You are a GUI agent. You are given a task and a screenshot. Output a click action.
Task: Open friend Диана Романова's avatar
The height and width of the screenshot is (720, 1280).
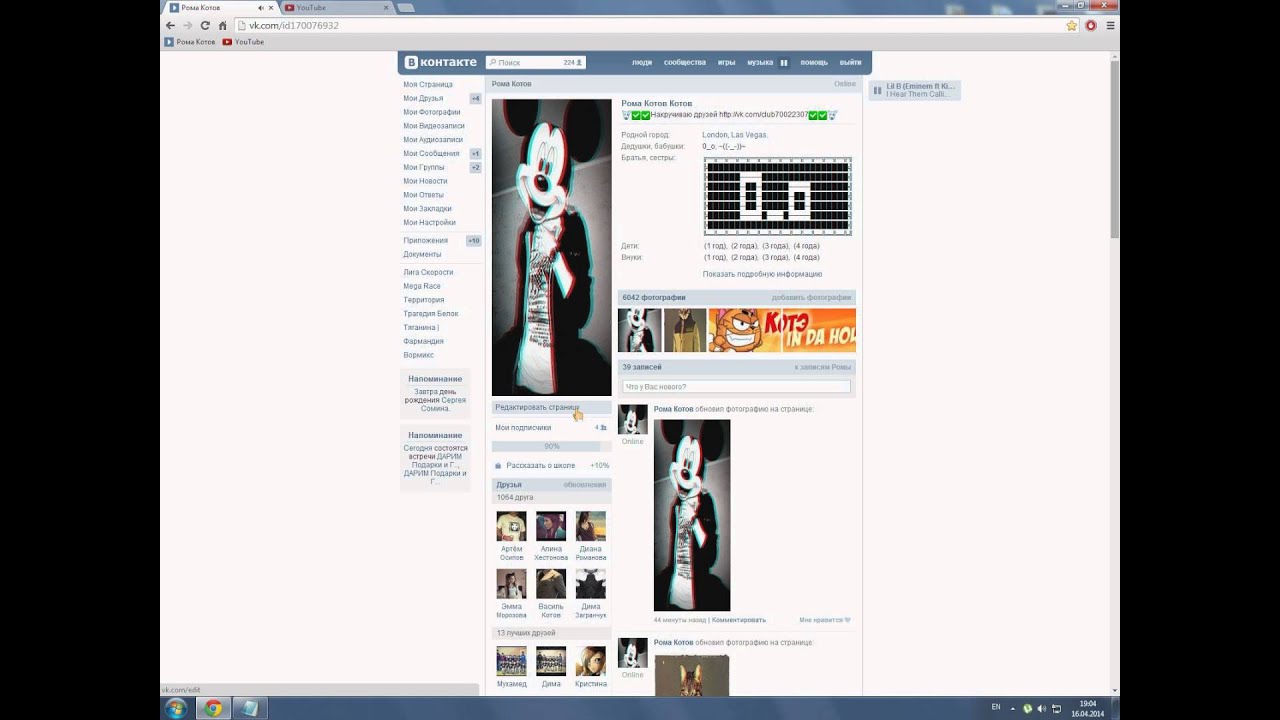(590, 526)
